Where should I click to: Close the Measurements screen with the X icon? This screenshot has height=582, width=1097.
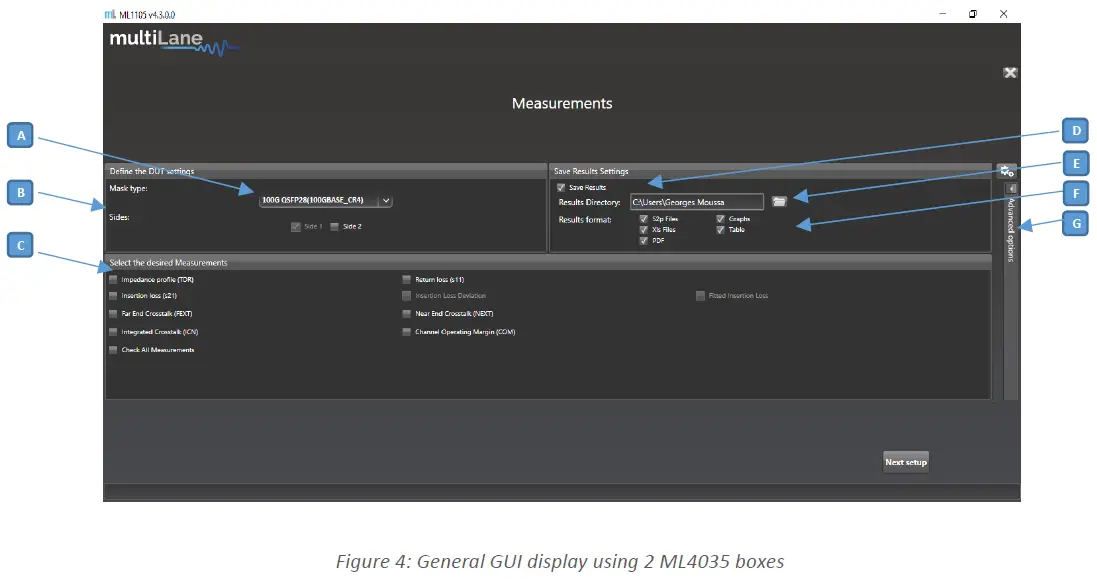(x=1009, y=72)
